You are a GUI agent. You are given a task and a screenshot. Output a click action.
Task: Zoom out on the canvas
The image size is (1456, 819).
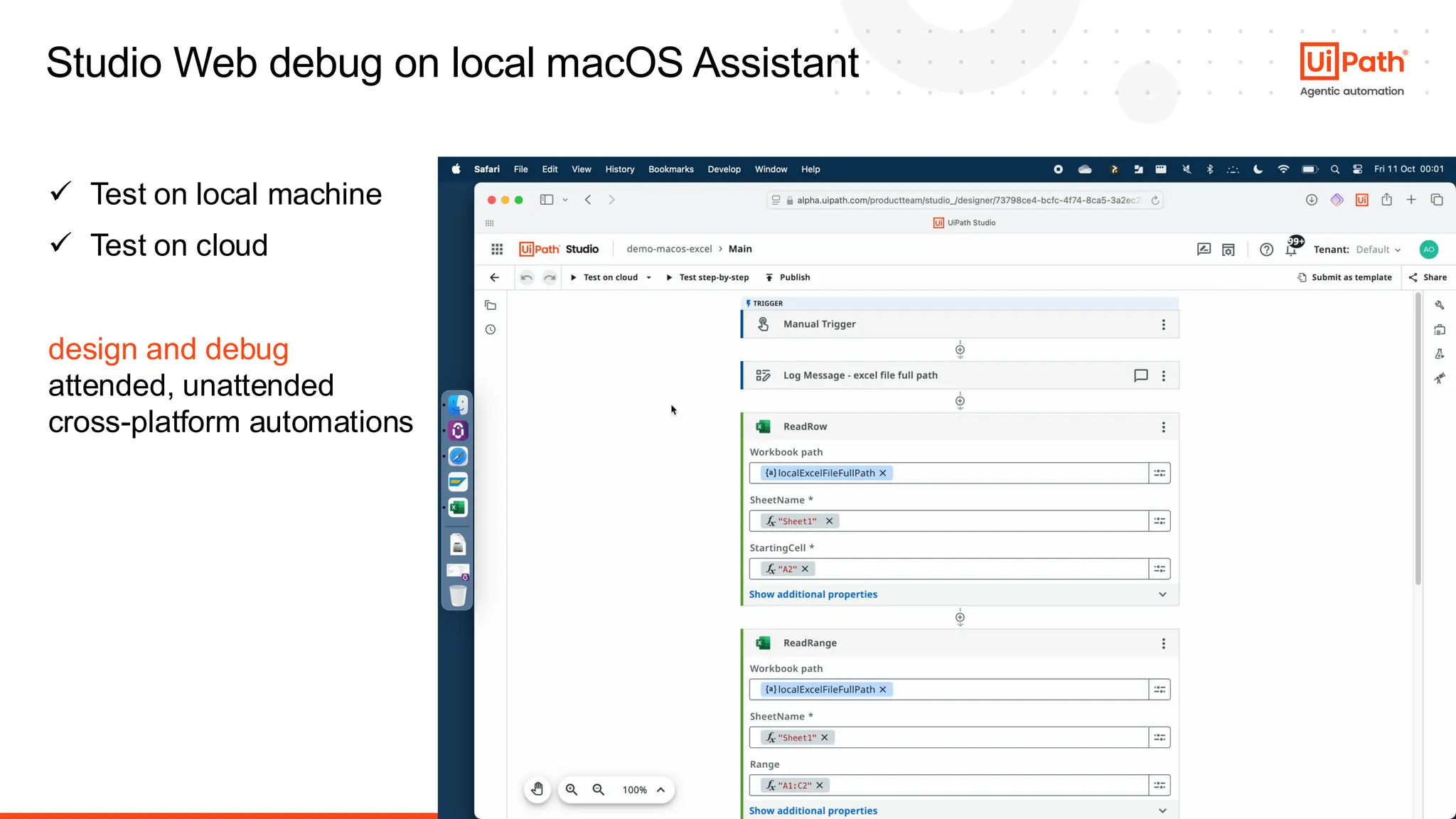599,789
